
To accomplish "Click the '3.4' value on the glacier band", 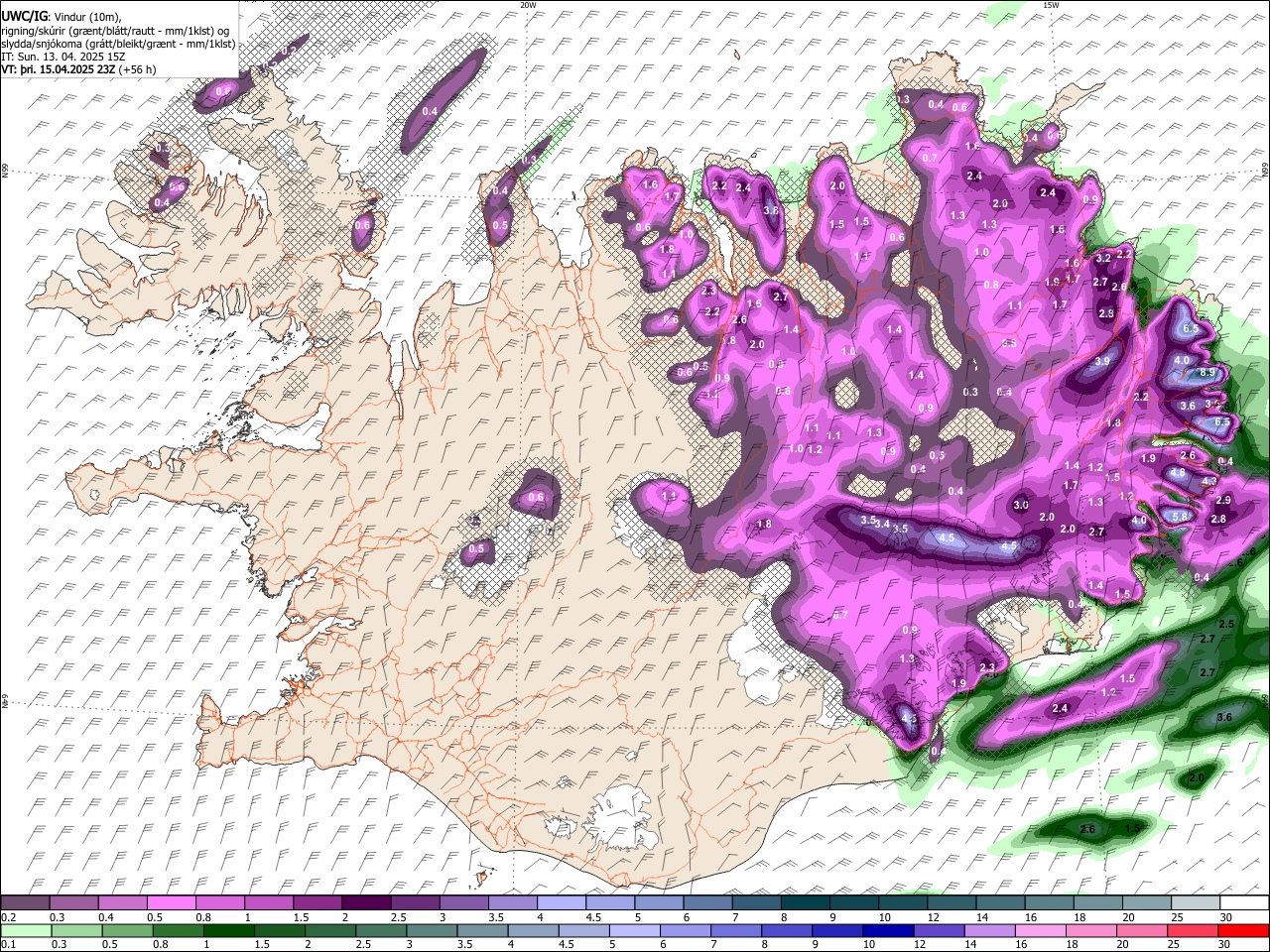I will 882,524.
